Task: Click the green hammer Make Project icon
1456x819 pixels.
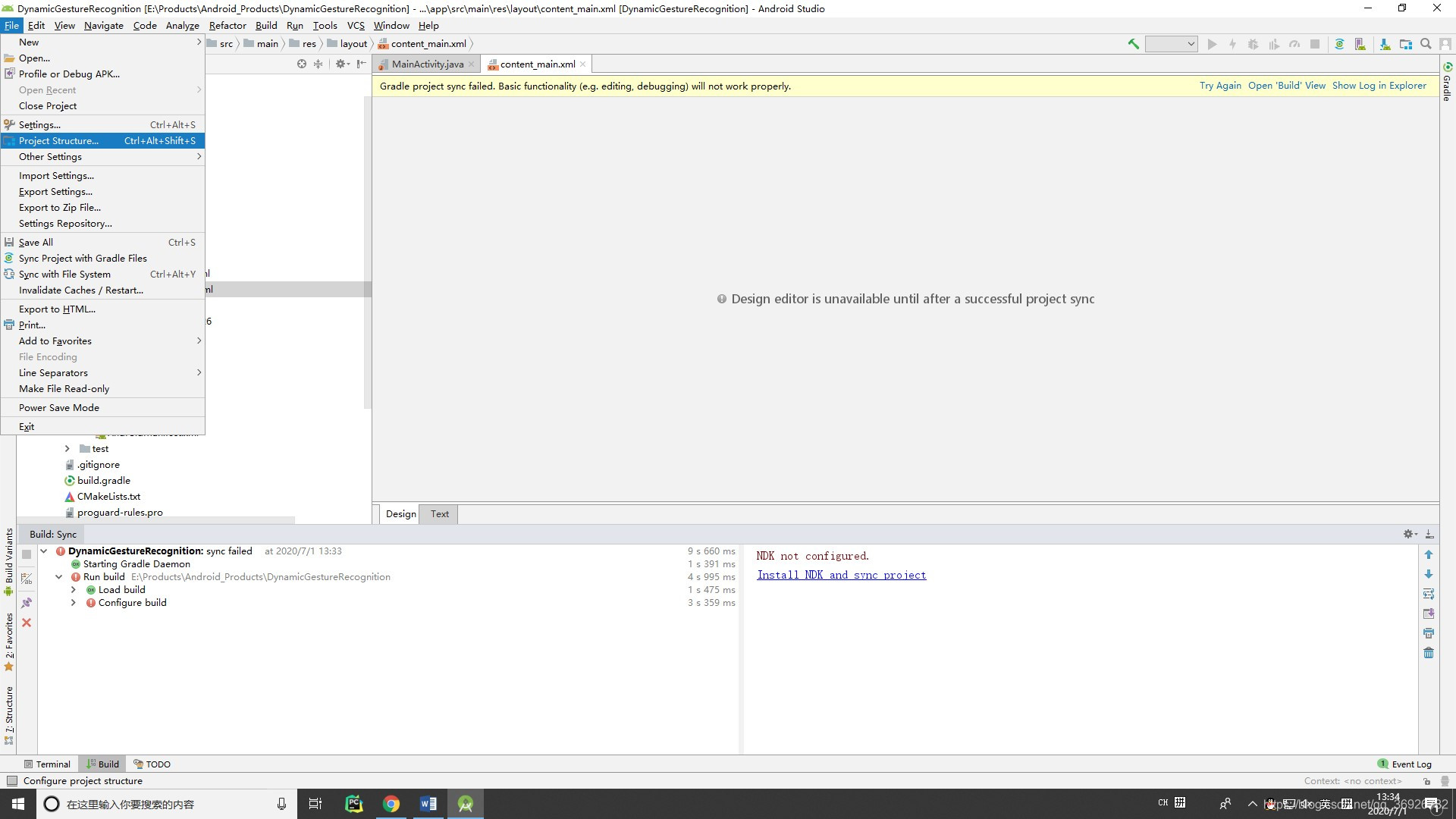Action: [x=1133, y=44]
